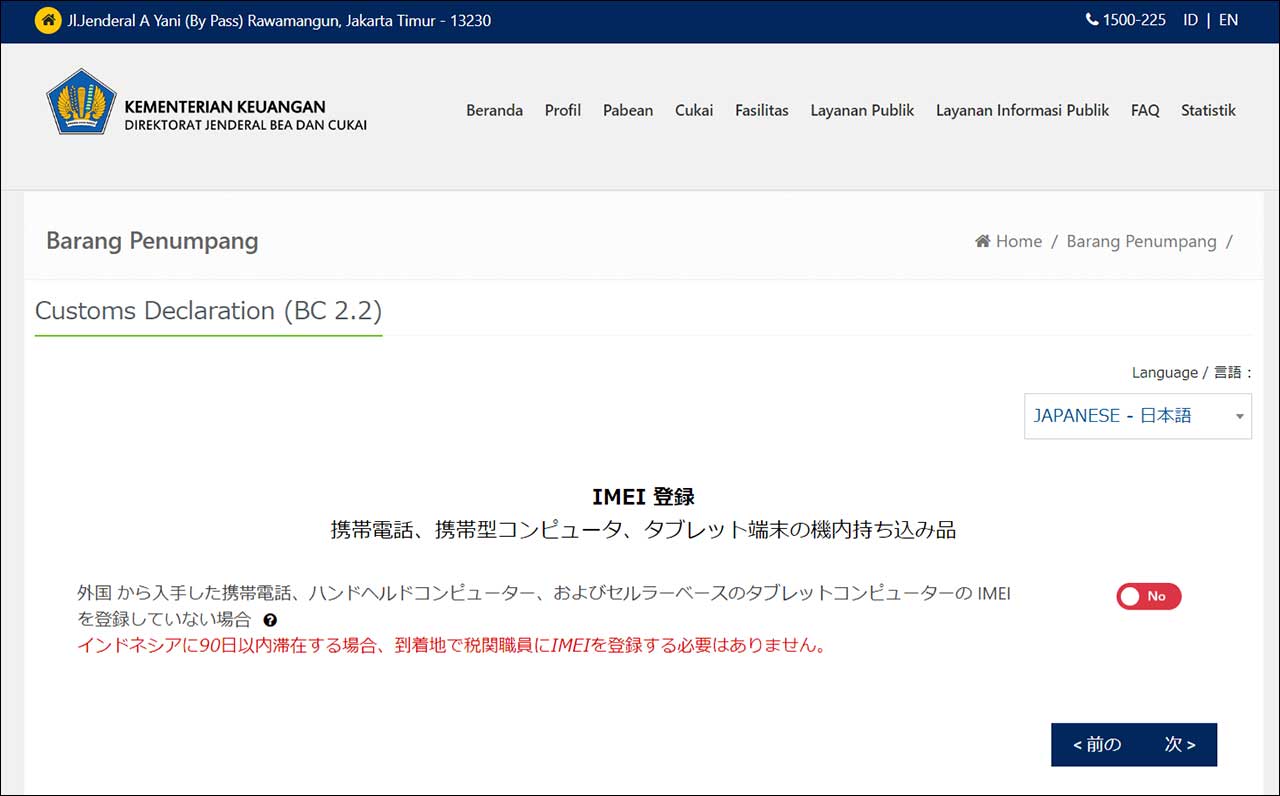
Task: Click the phone icon next to 1500-225
Action: pyautogui.click(x=1091, y=20)
